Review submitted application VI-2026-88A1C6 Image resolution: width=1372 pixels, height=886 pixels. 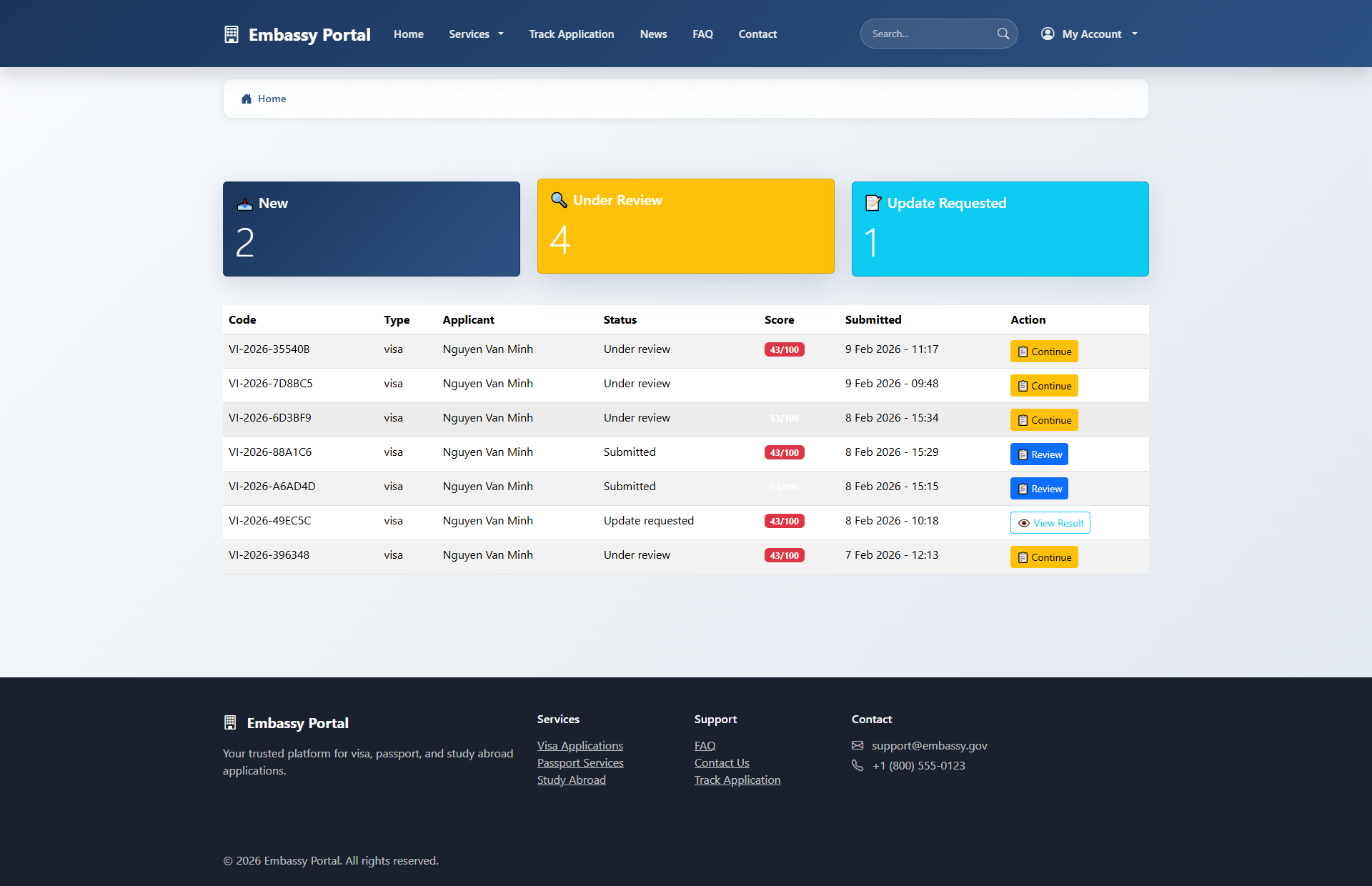pyautogui.click(x=1039, y=454)
